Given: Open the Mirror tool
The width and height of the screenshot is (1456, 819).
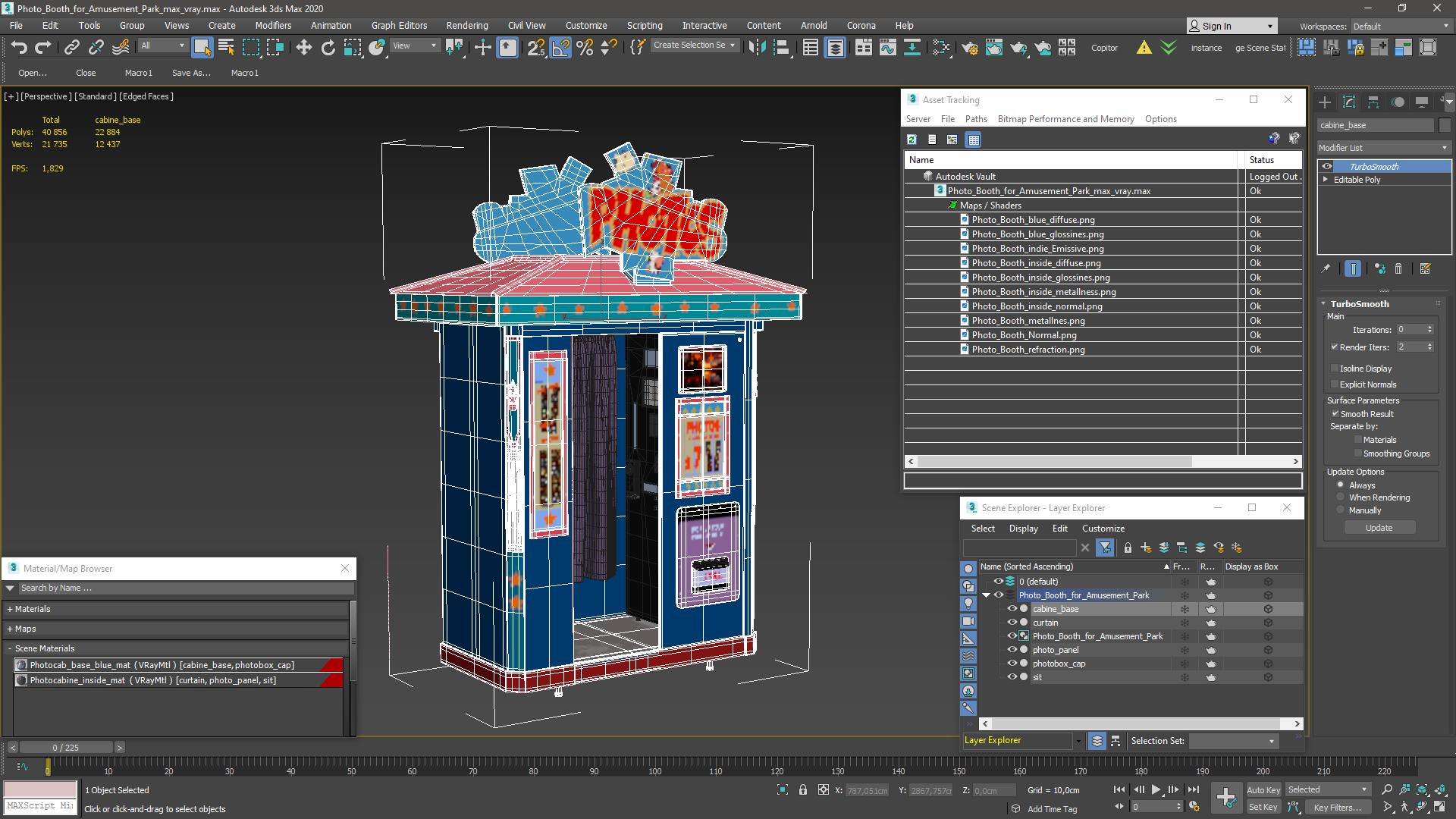Looking at the screenshot, I should point(757,48).
